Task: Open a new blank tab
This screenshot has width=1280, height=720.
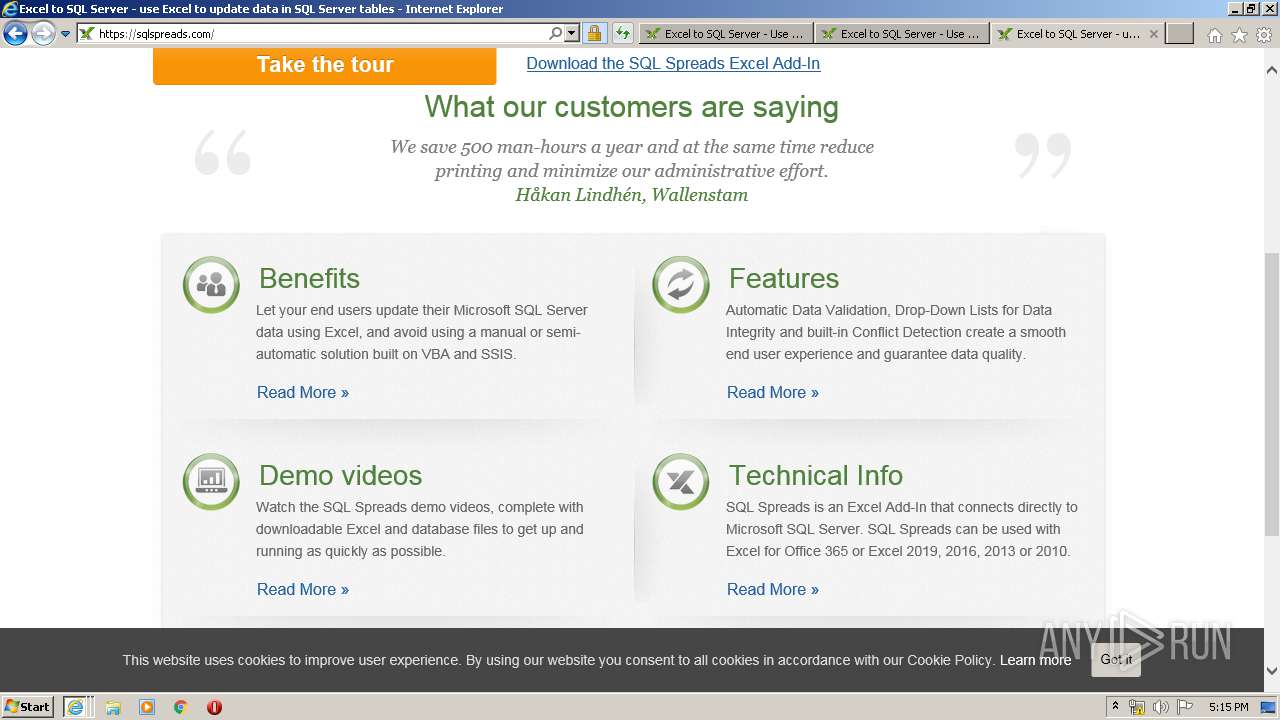Action: [1180, 33]
